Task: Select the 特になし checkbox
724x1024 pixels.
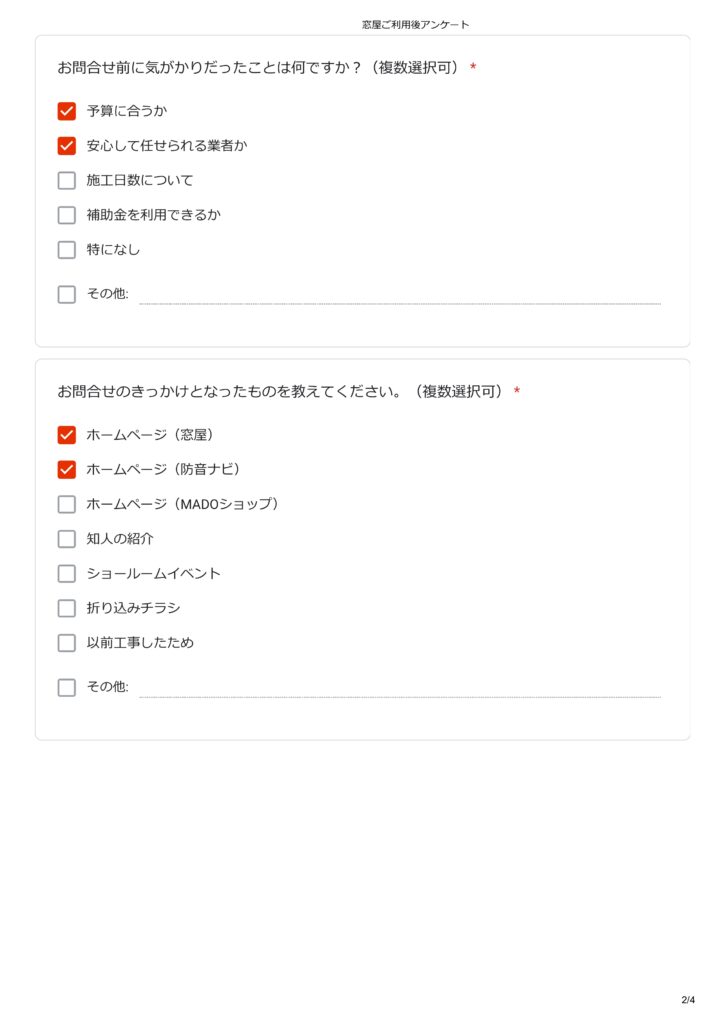Action: pyautogui.click(x=67, y=250)
